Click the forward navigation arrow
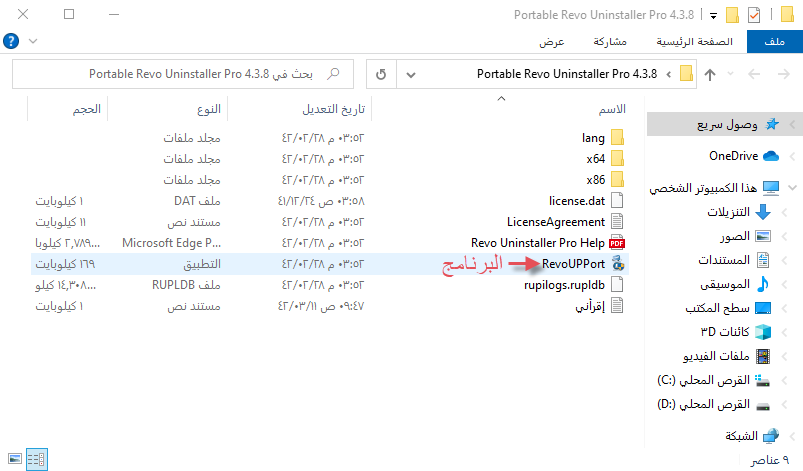This screenshot has height=471, width=803. click(x=784, y=75)
